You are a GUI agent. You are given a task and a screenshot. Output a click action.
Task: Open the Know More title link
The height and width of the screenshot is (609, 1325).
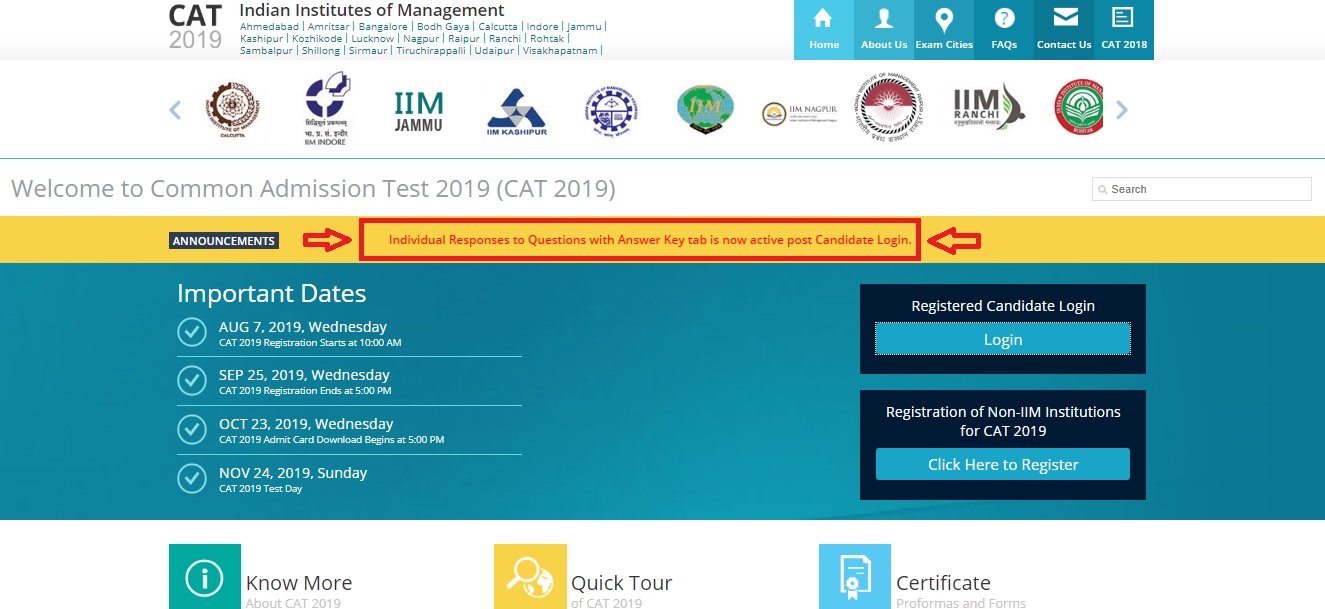(x=299, y=583)
